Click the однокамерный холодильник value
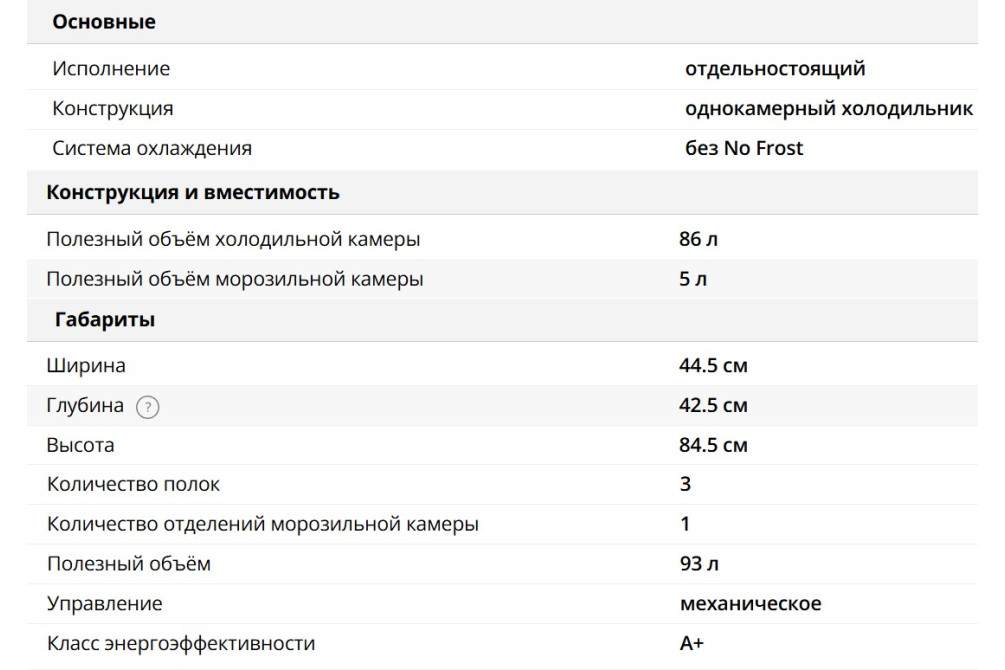 [829, 108]
